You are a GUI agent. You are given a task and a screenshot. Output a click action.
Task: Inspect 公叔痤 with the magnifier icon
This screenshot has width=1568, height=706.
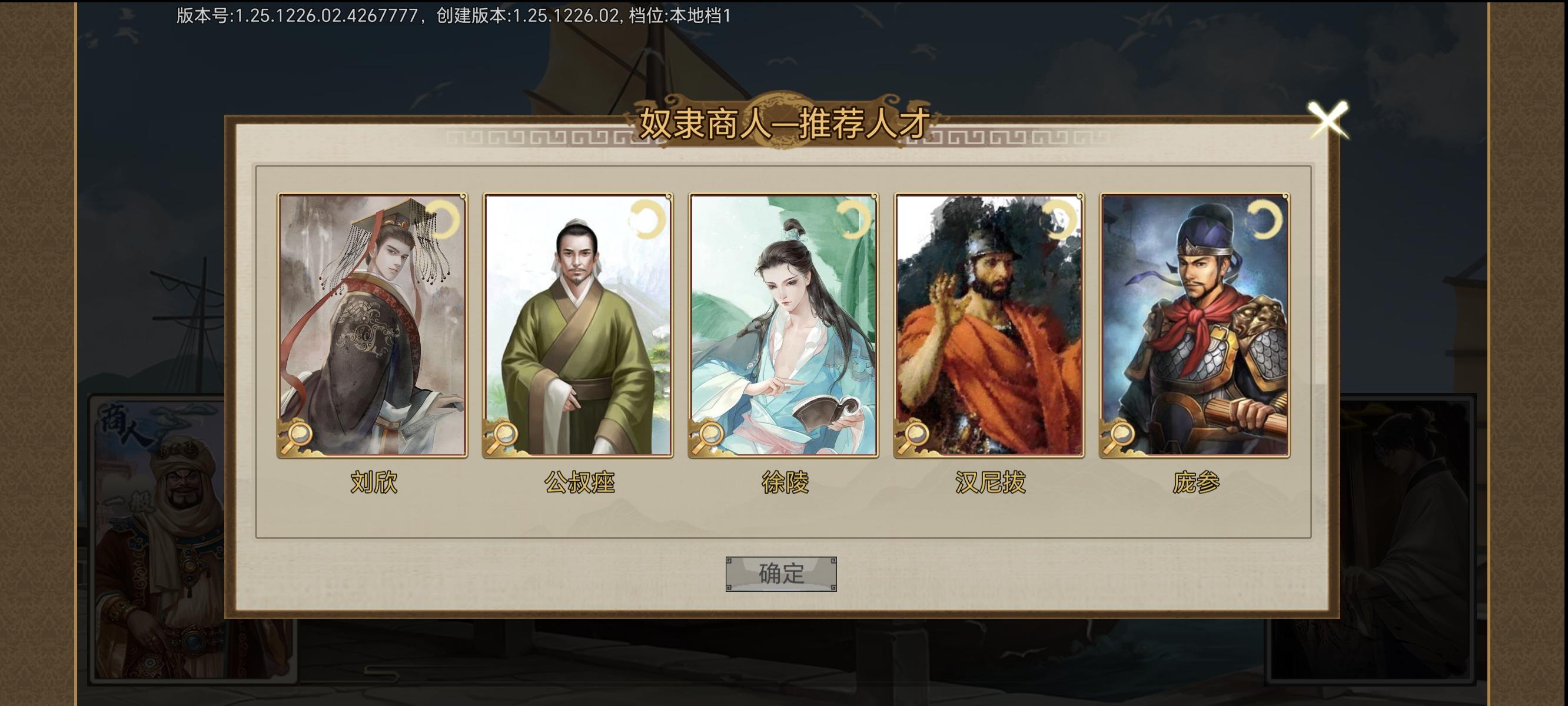click(x=503, y=436)
